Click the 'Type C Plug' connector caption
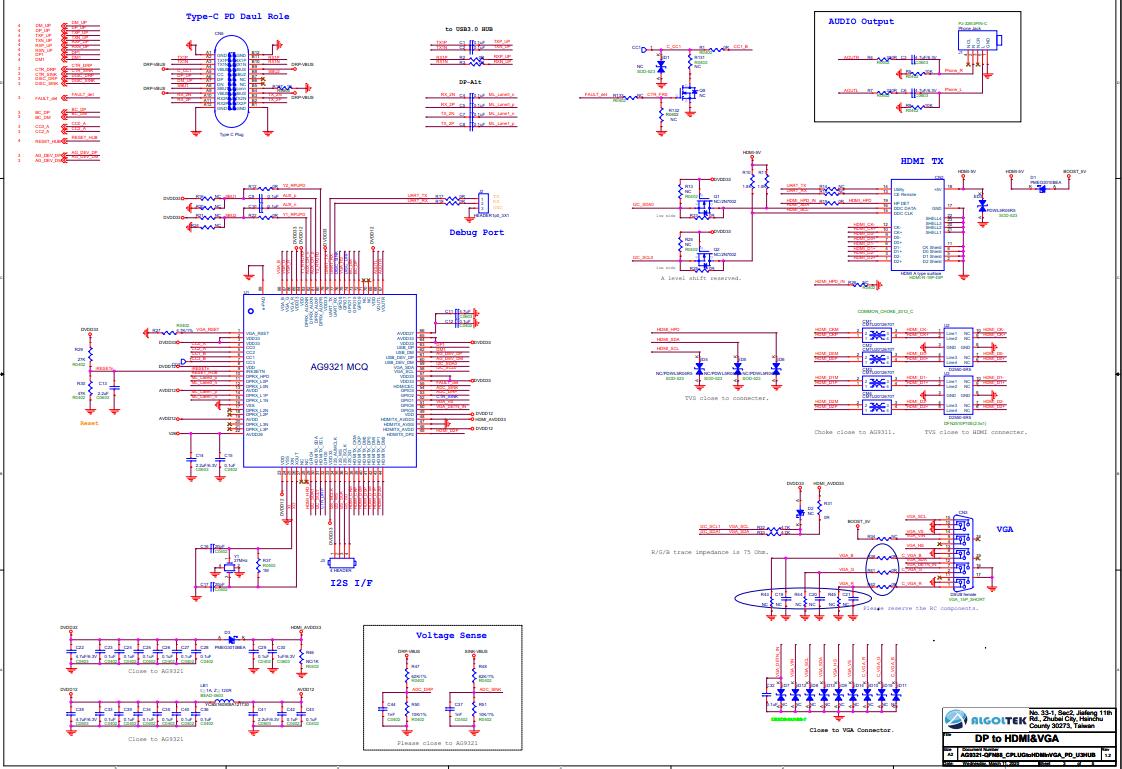This screenshot has width=1122, height=769. [231, 134]
